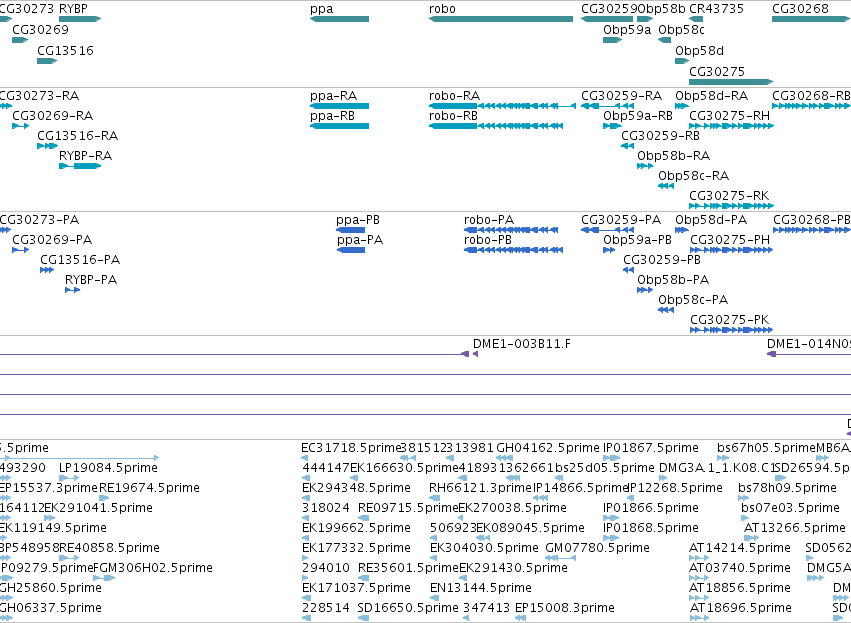This screenshot has height=623, width=851.
Task: Select the GM07780.5prime EST label
Action: pos(598,548)
